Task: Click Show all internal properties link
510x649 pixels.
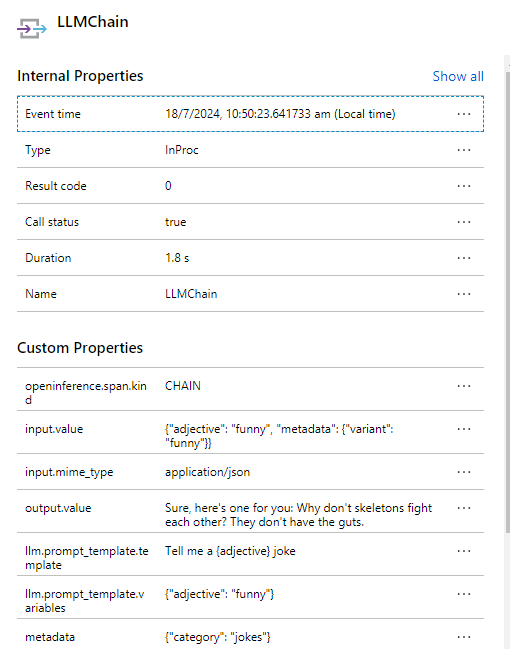Action: click(458, 77)
